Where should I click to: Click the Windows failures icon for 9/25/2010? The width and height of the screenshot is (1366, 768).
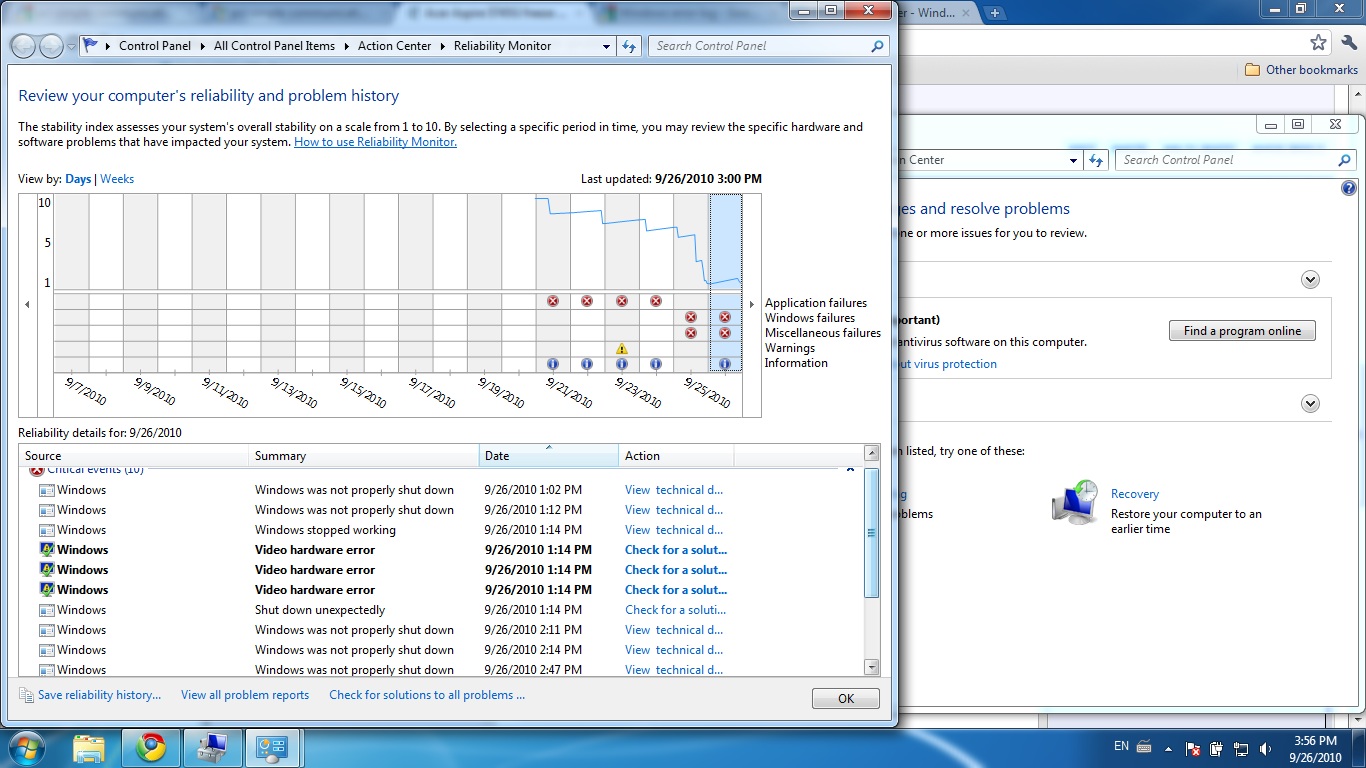point(691,317)
